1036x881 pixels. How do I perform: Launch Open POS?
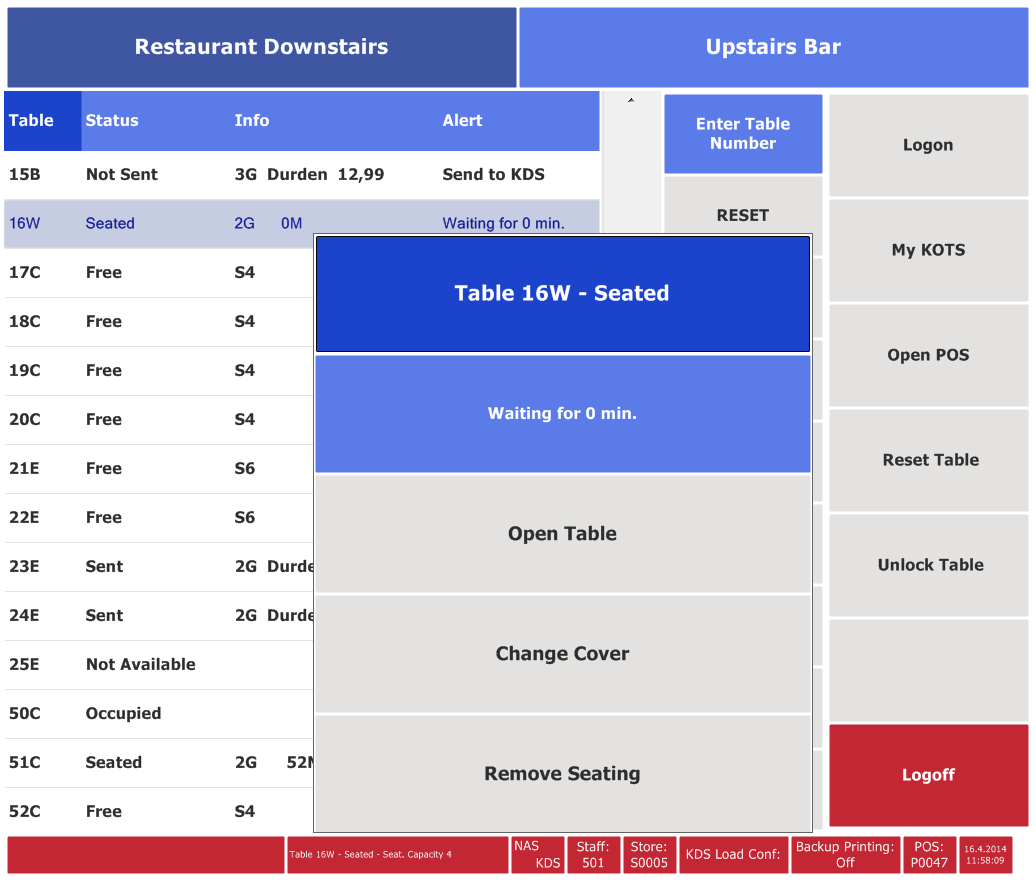pyautogui.click(x=928, y=355)
